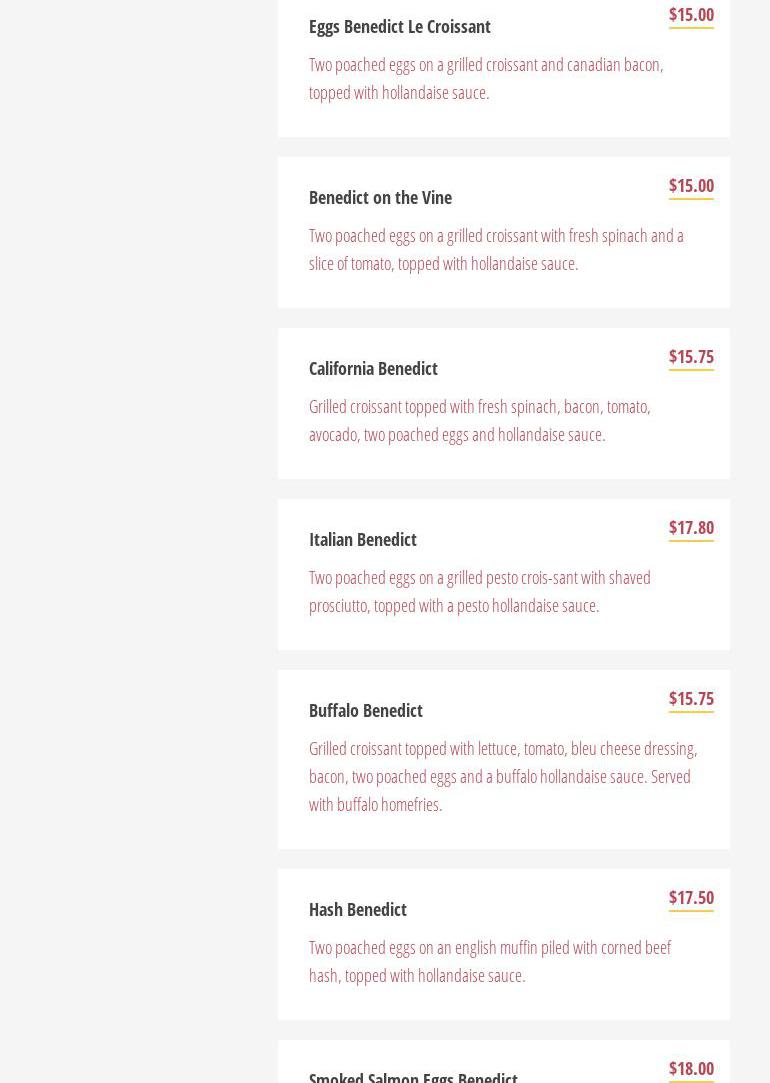Open the Benedict on the Vine item

click(x=380, y=198)
